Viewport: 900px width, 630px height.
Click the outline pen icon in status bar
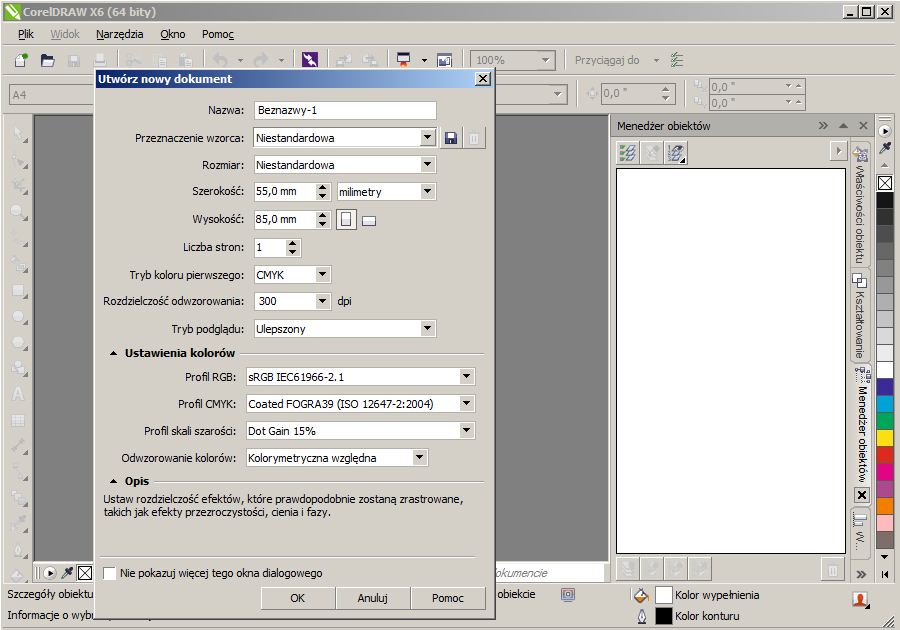642,616
